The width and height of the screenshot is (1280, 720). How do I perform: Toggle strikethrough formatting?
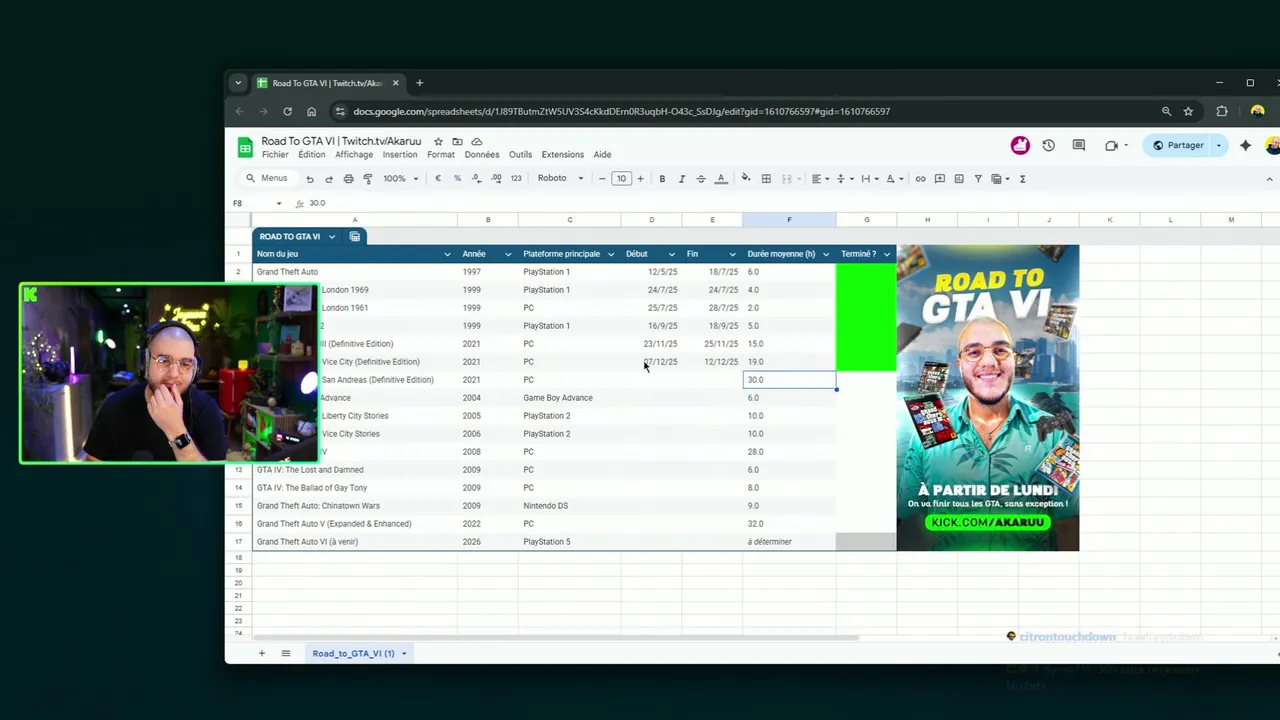(701, 179)
